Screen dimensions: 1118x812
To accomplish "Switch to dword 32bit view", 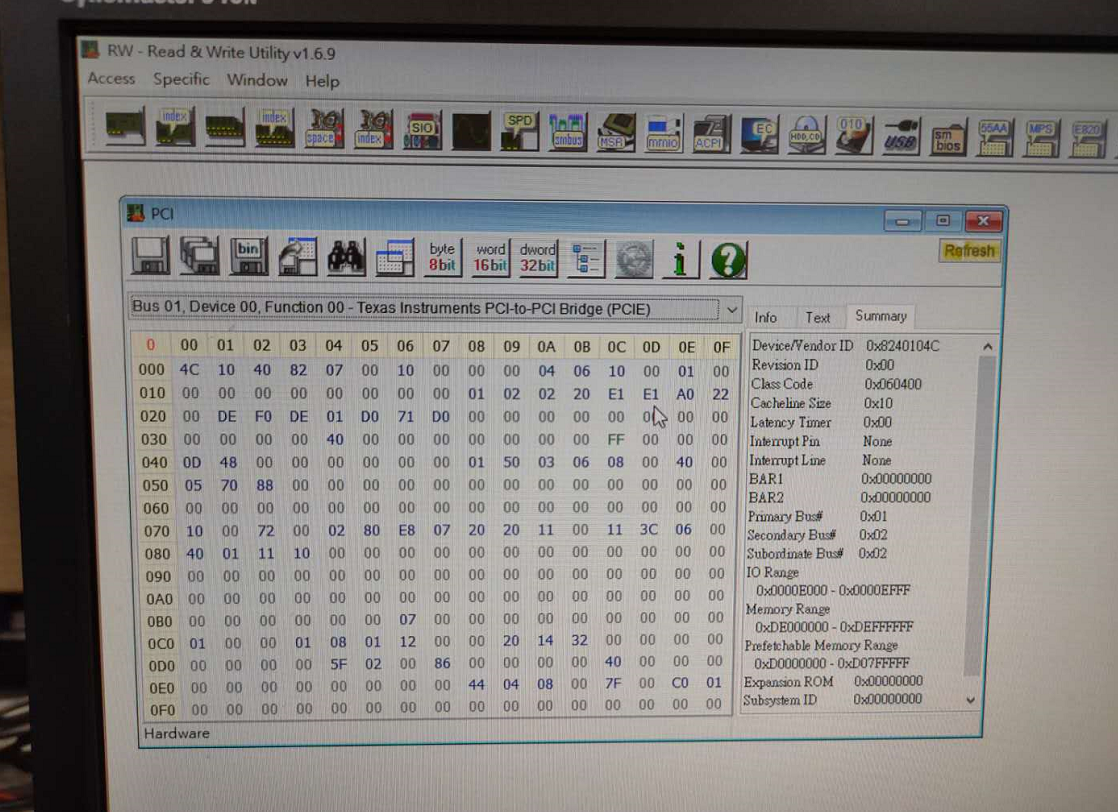I will point(538,259).
